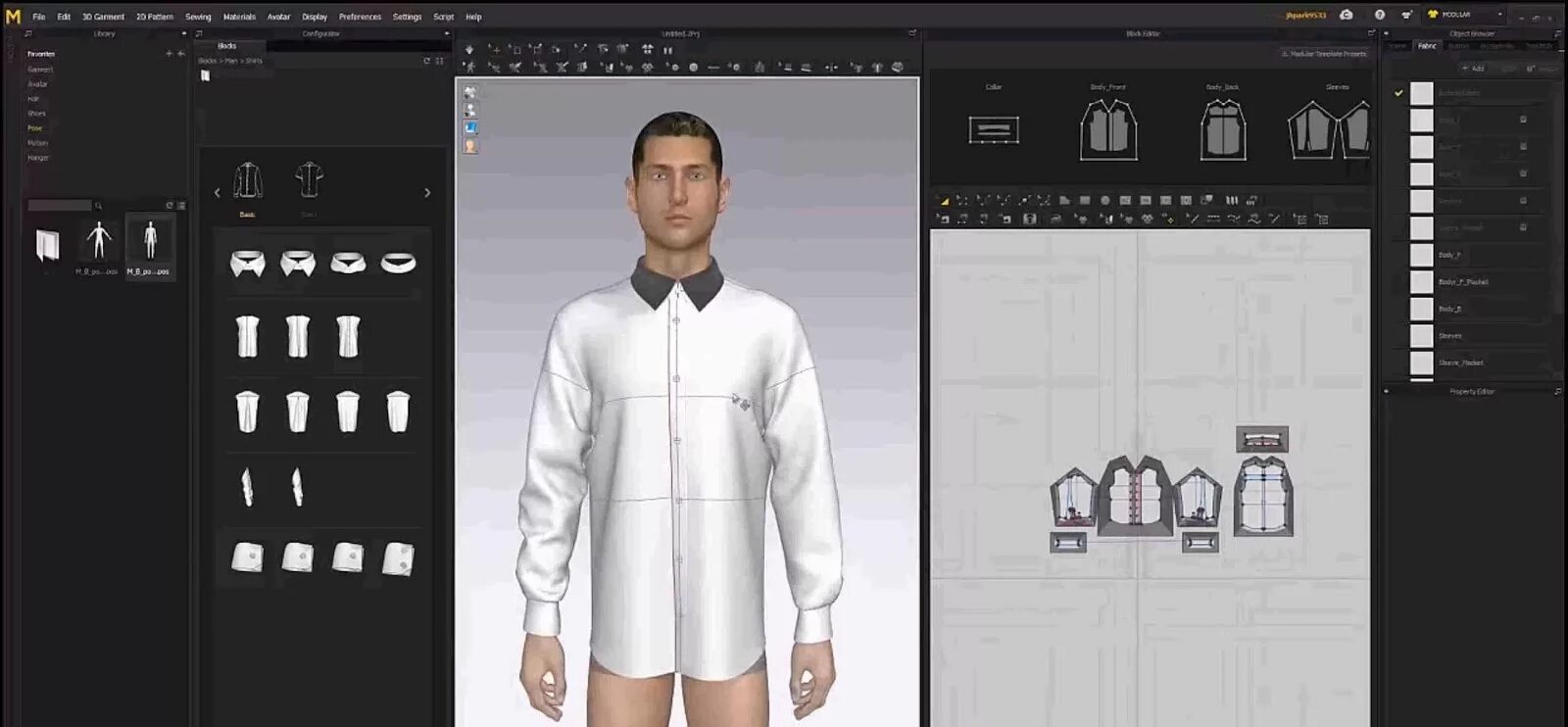Image resolution: width=1568 pixels, height=727 pixels.
Task: Select the Pose library category
Action: (x=35, y=128)
